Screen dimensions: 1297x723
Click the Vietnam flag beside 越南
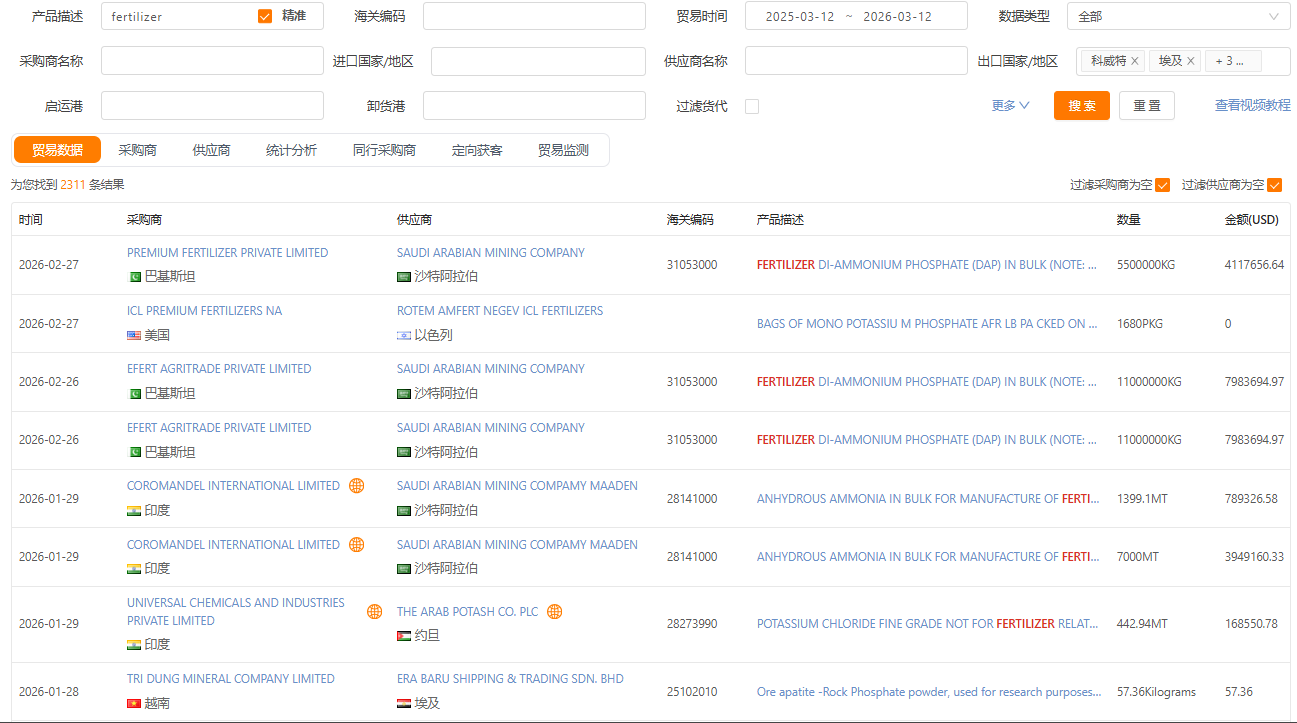134,704
